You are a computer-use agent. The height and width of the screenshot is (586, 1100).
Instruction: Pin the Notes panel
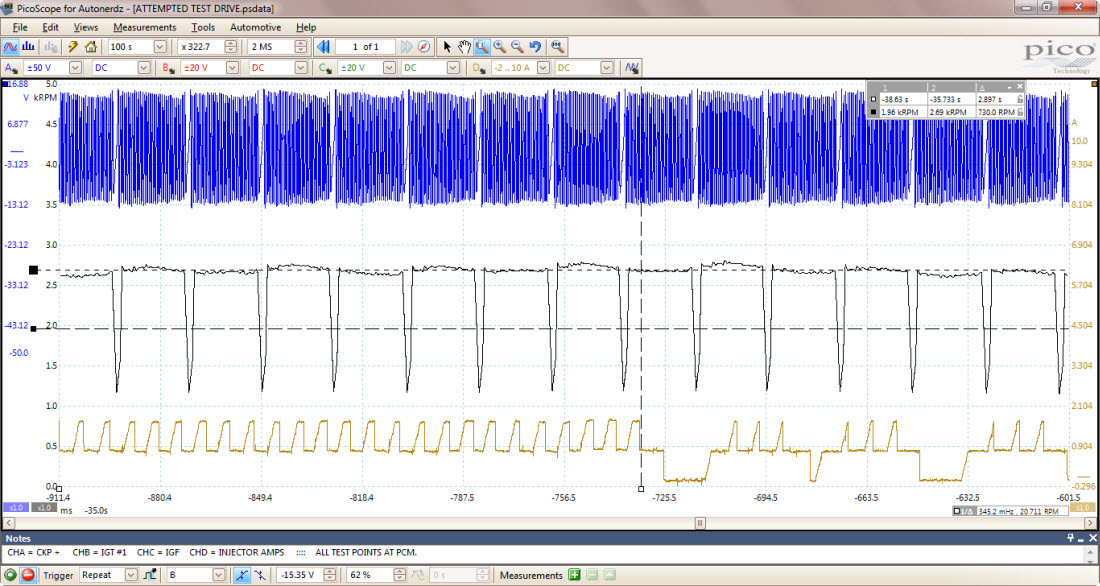(x=1071, y=538)
